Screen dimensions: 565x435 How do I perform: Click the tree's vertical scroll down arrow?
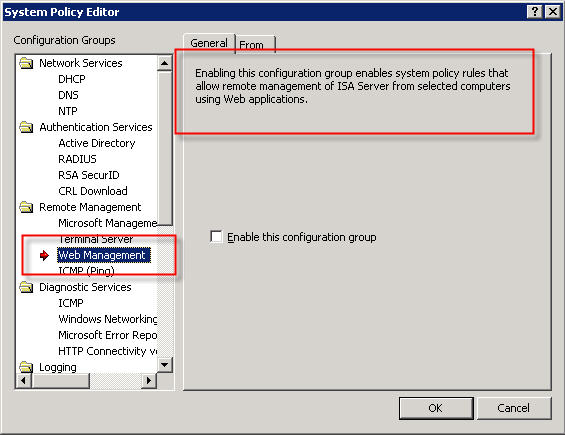[x=165, y=365]
